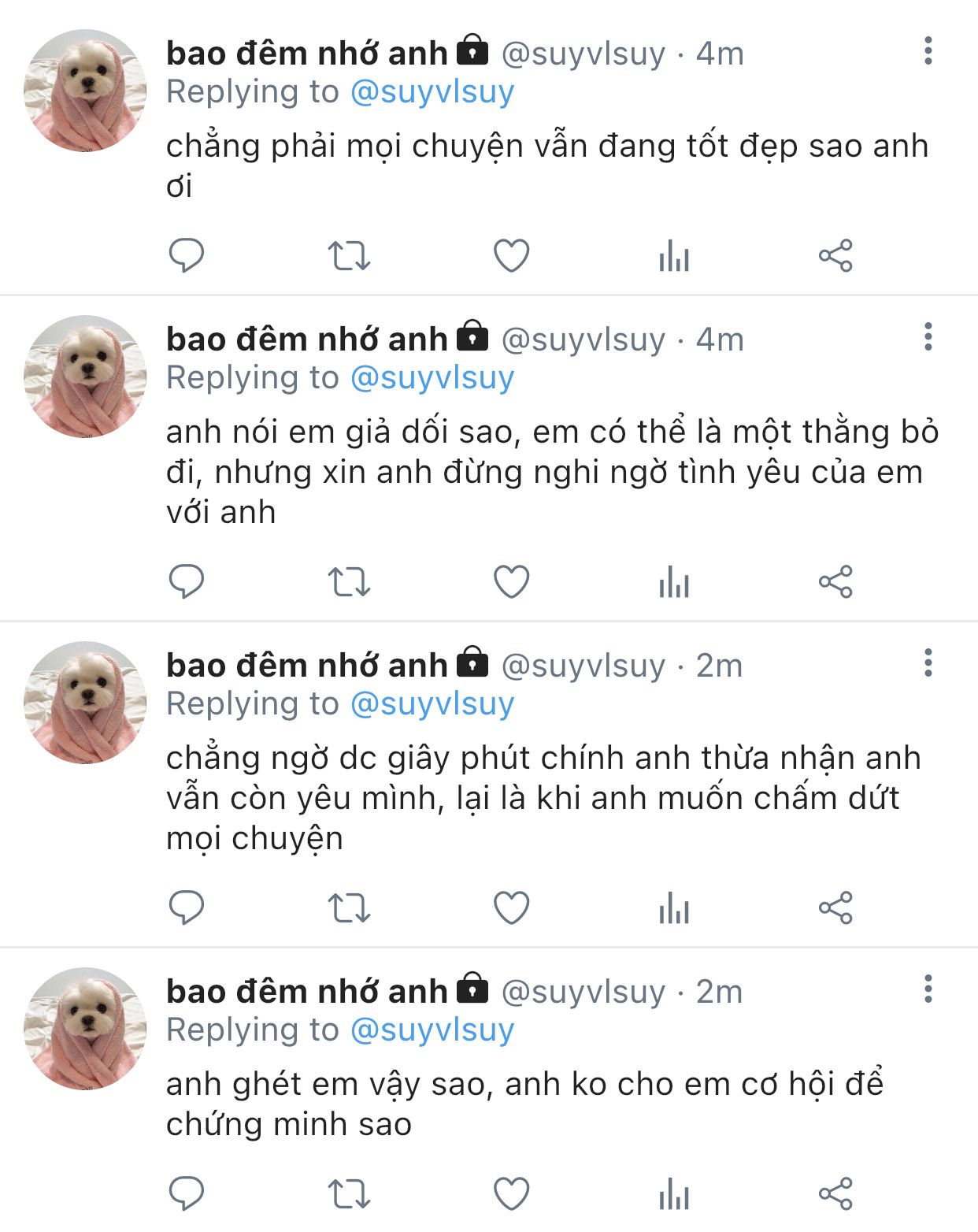This screenshot has width=978, height=1232.
Task: Open the dog avatar on the second tweet
Action: tap(85, 377)
